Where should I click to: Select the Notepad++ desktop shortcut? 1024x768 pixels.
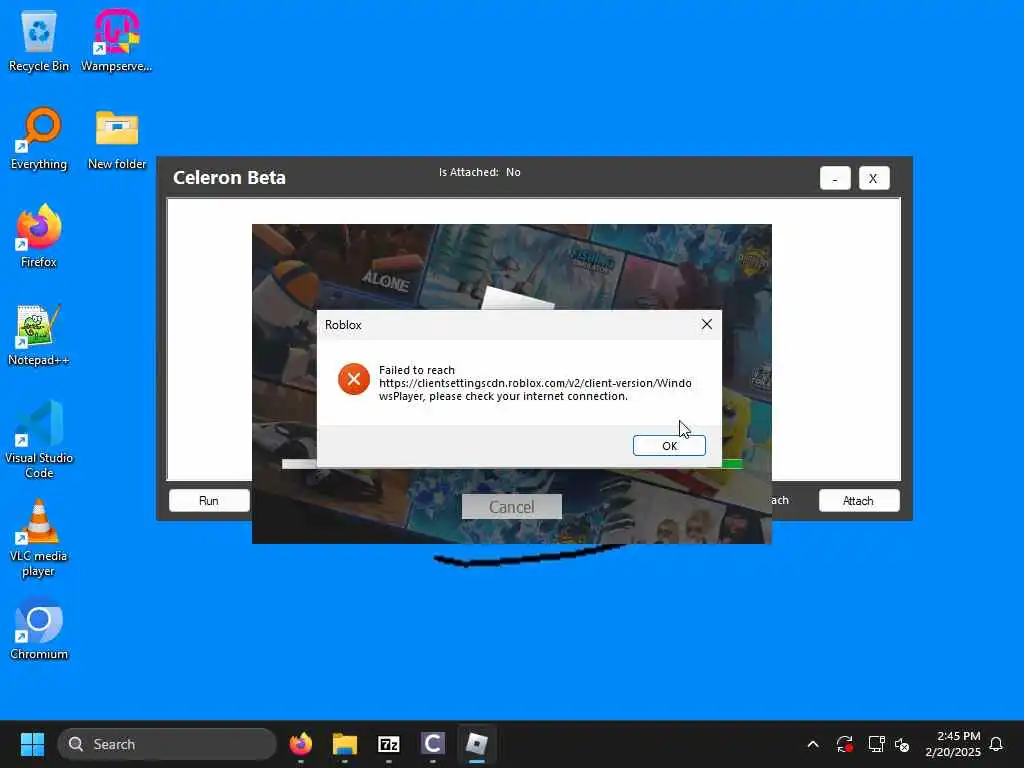pos(39,334)
